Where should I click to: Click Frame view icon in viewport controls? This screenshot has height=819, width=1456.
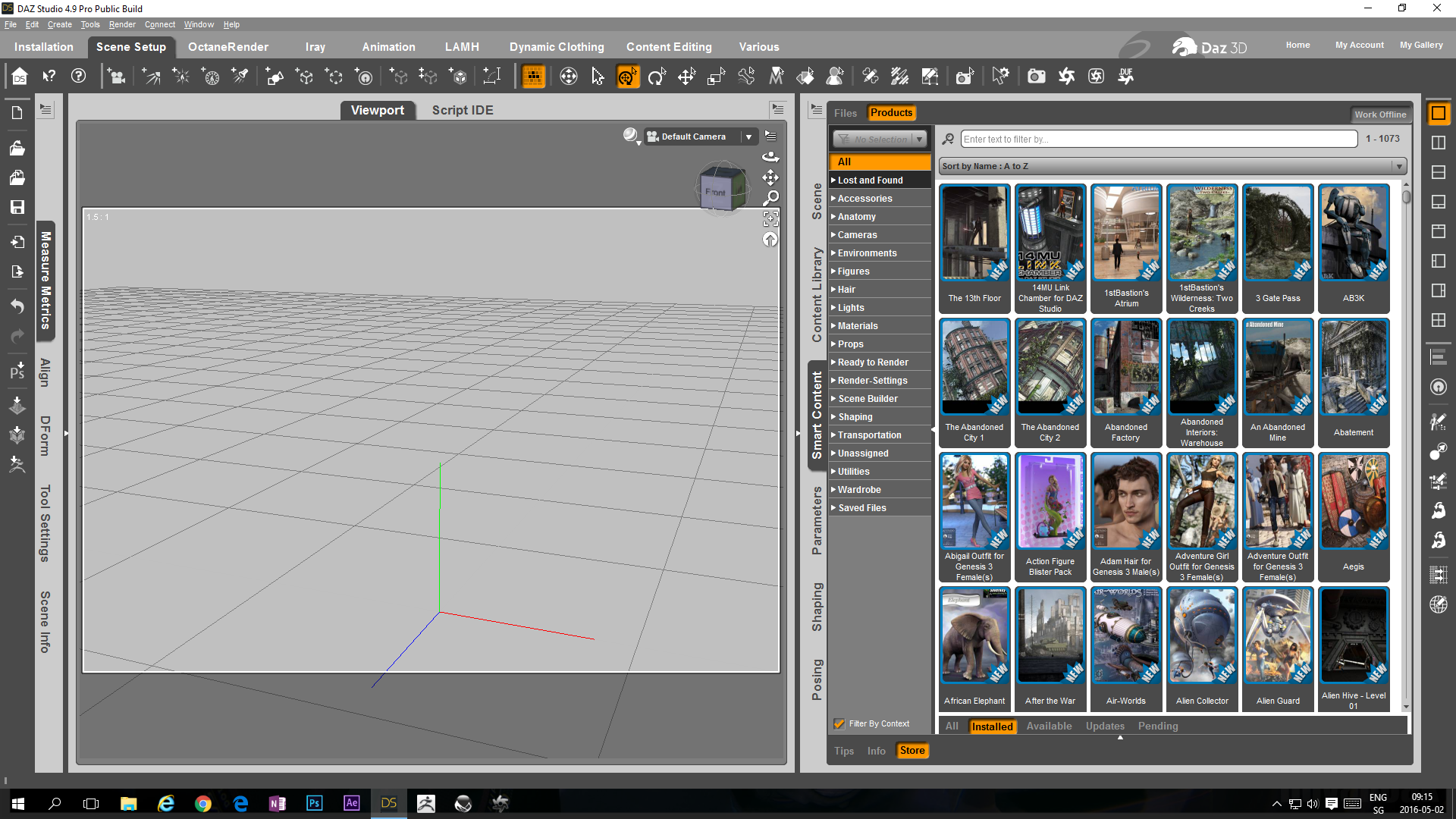pyautogui.click(x=770, y=219)
